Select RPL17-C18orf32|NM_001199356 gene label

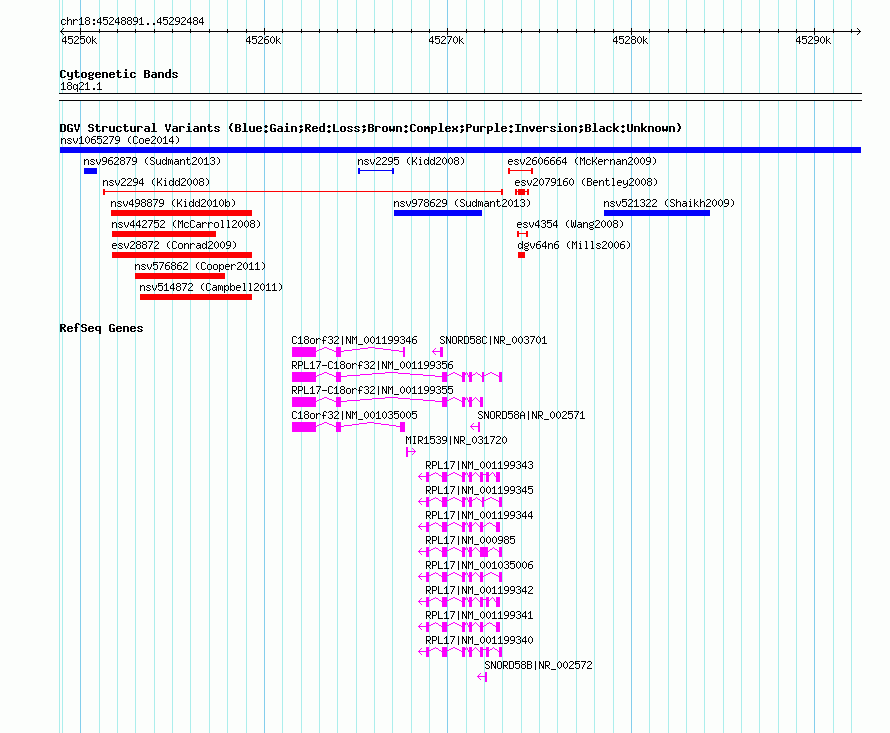372,365
